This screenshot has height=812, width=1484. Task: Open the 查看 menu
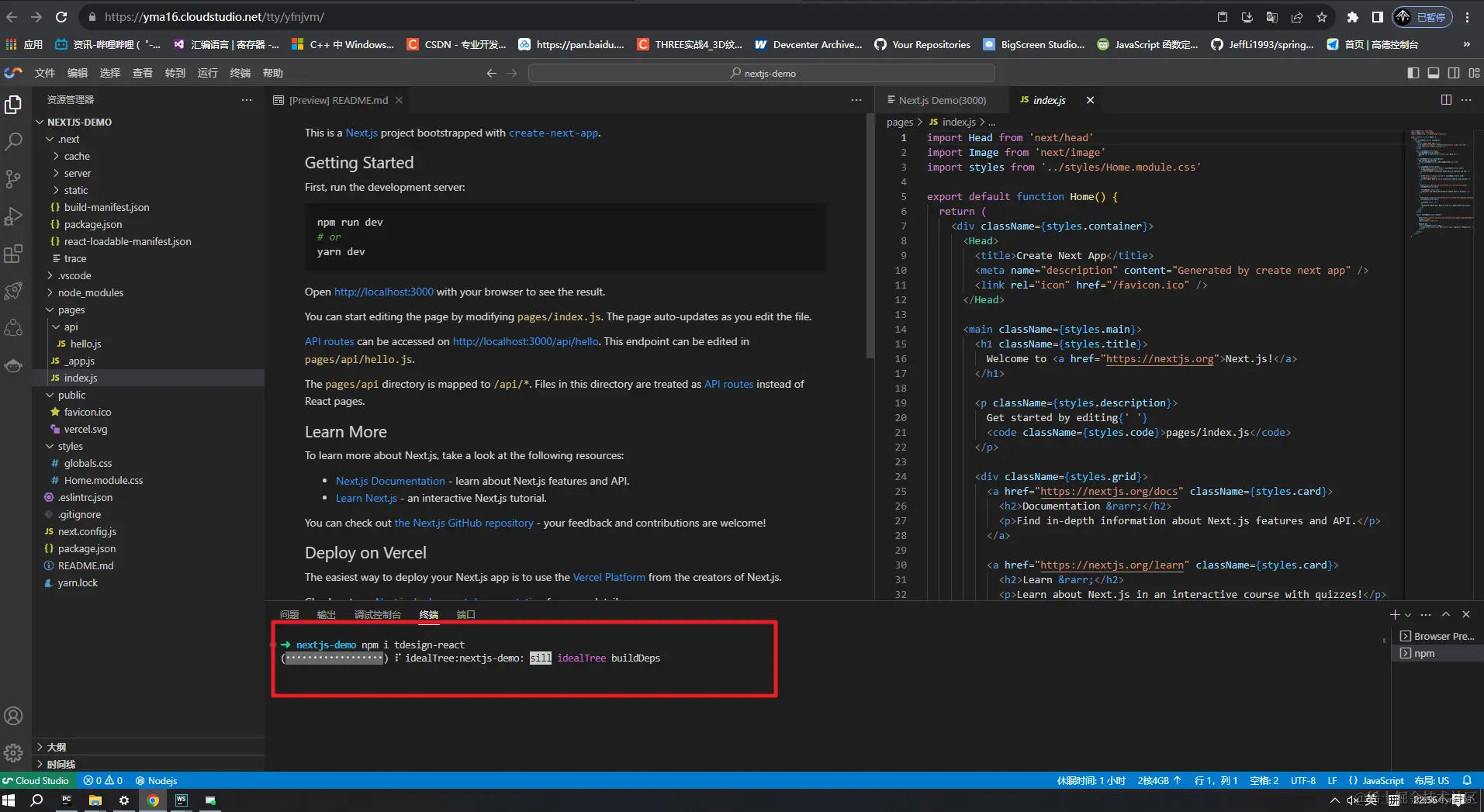143,73
